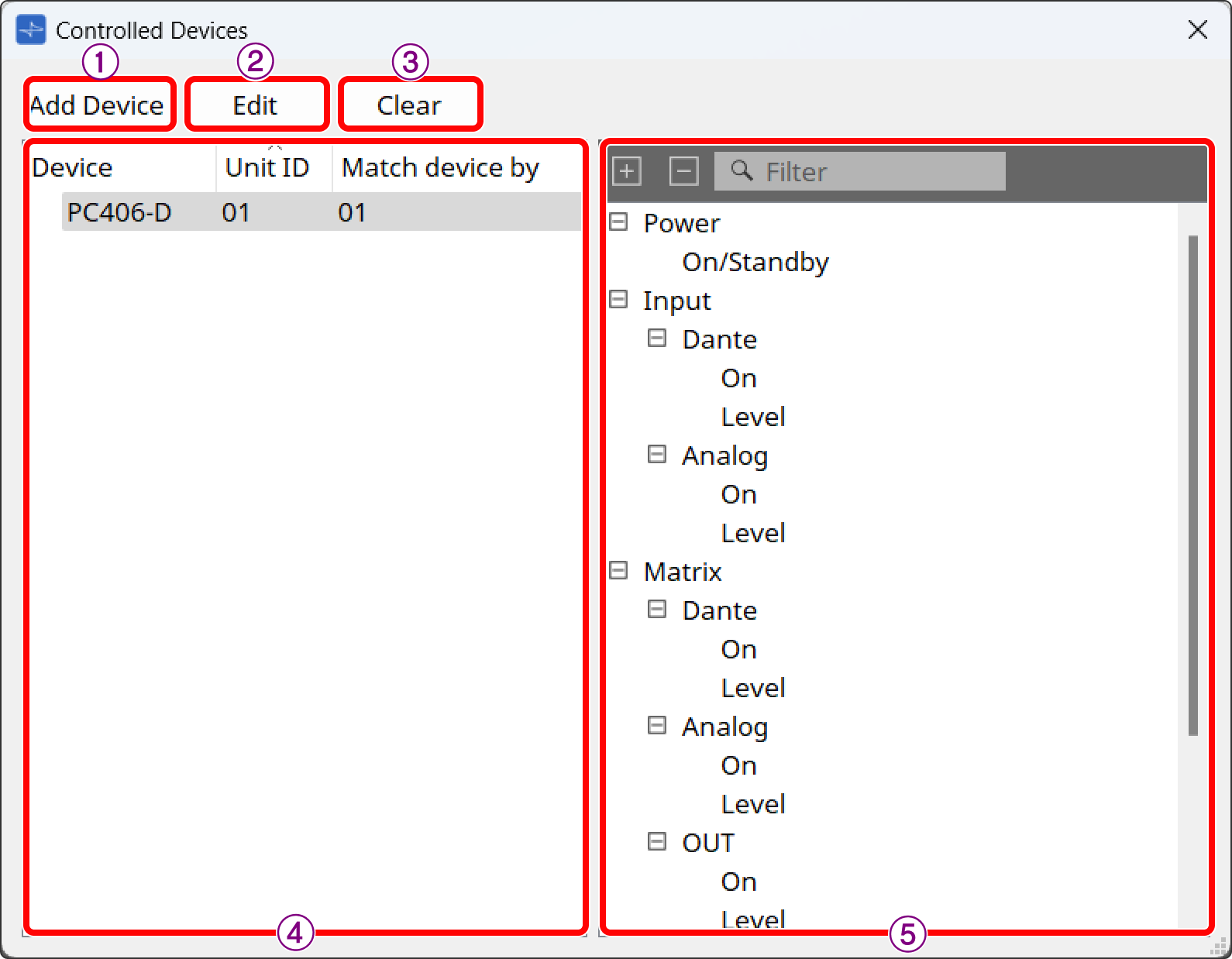Click the expand all plus icon
Screen dimensions: 1232x959
(627, 170)
